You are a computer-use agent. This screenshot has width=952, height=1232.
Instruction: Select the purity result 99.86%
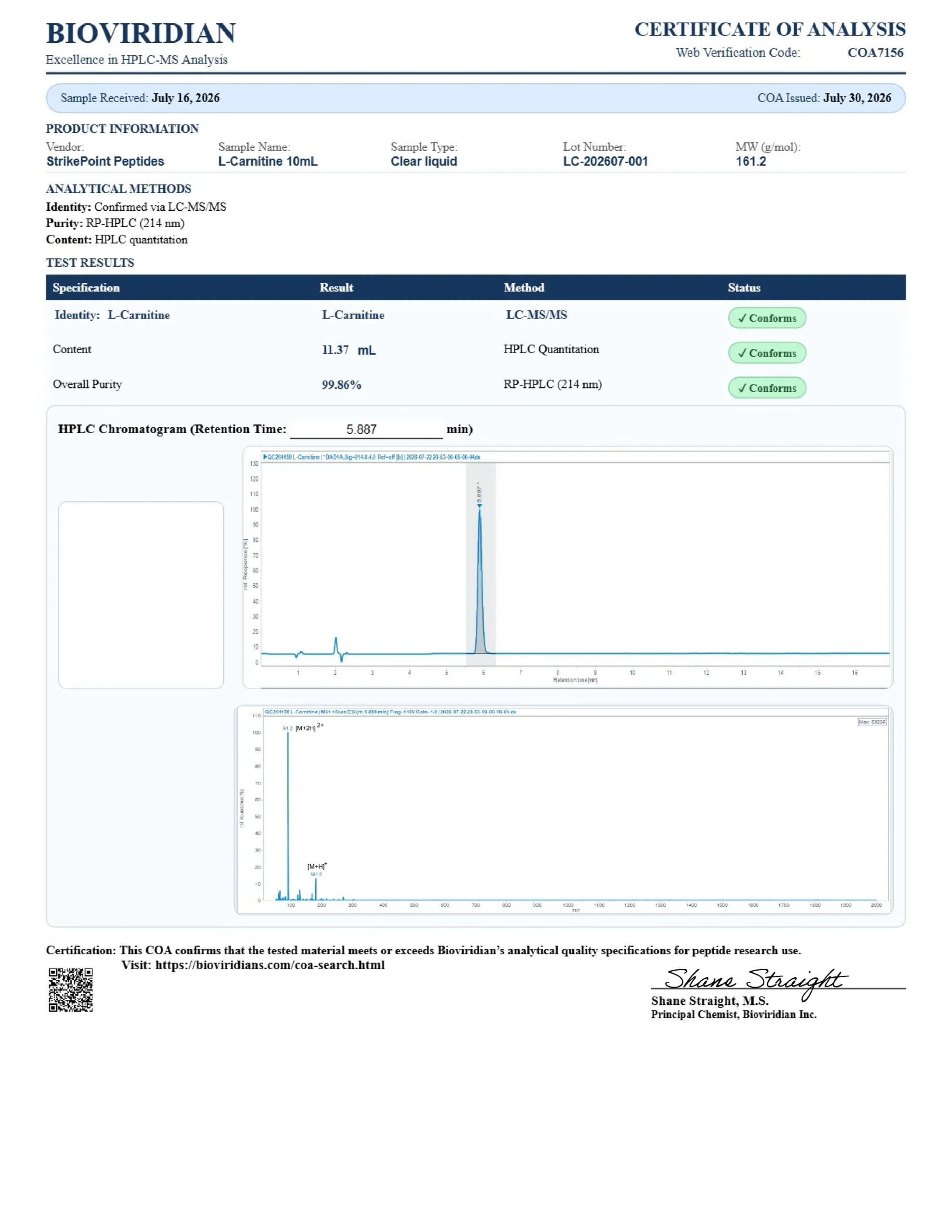tap(341, 385)
